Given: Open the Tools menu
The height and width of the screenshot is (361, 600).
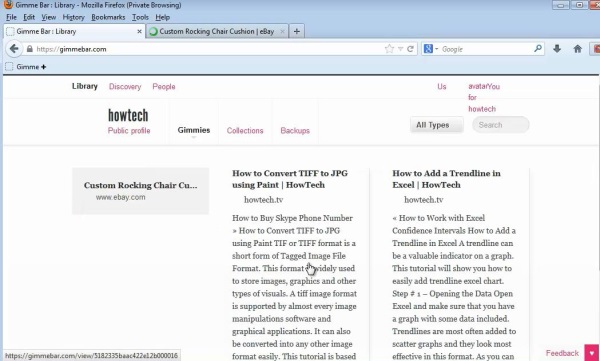Looking at the screenshot, I should [140, 17].
